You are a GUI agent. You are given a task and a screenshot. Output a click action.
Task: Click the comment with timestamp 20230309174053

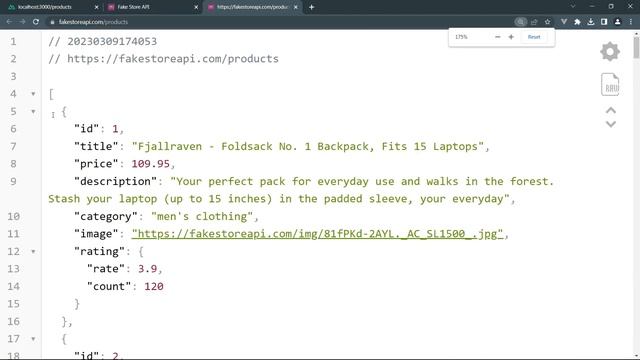102,42
